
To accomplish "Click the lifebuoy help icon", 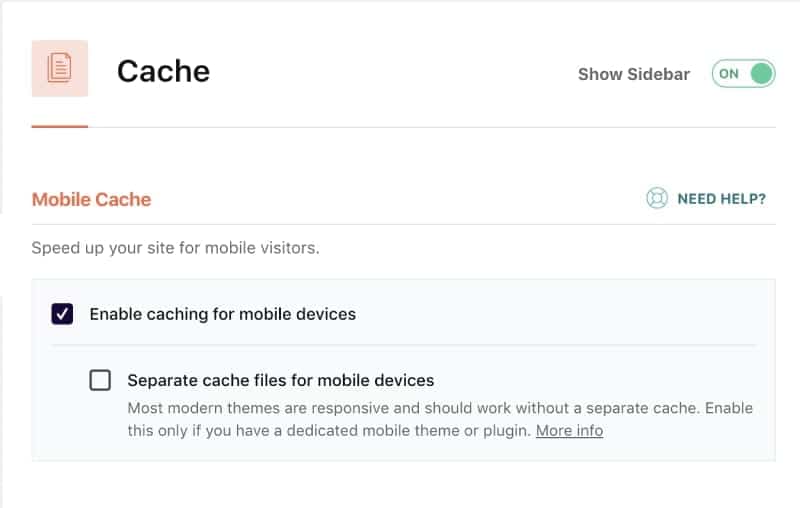I will coord(656,198).
